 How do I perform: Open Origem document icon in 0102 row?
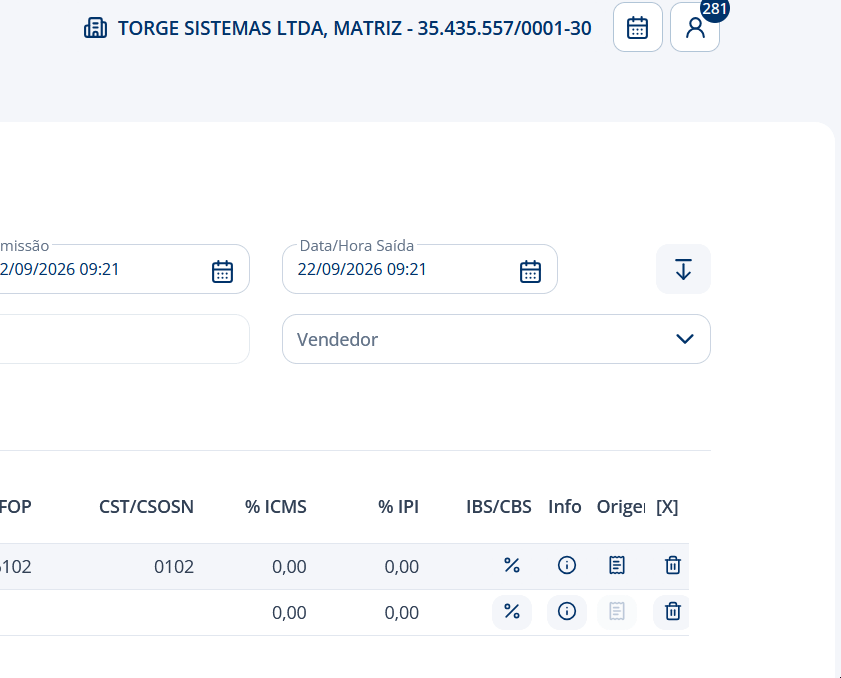617,565
